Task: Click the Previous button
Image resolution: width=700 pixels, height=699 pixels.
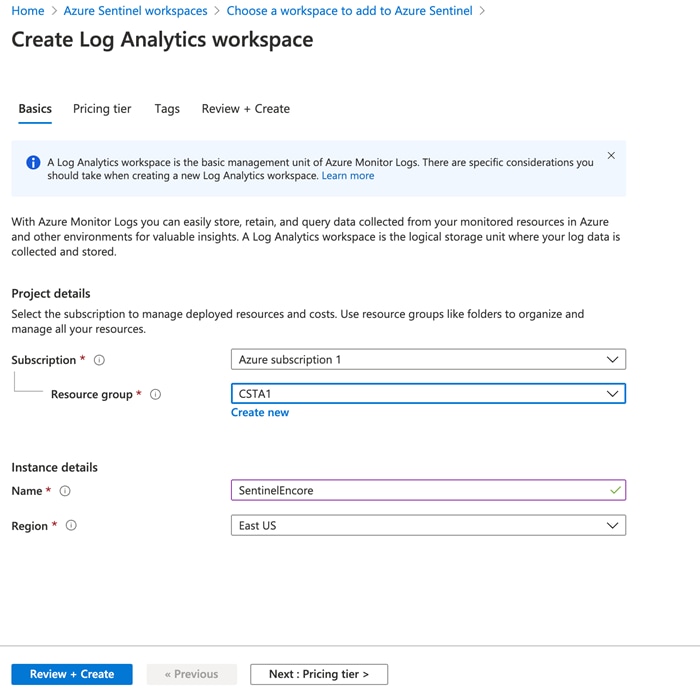Action: click(x=192, y=674)
